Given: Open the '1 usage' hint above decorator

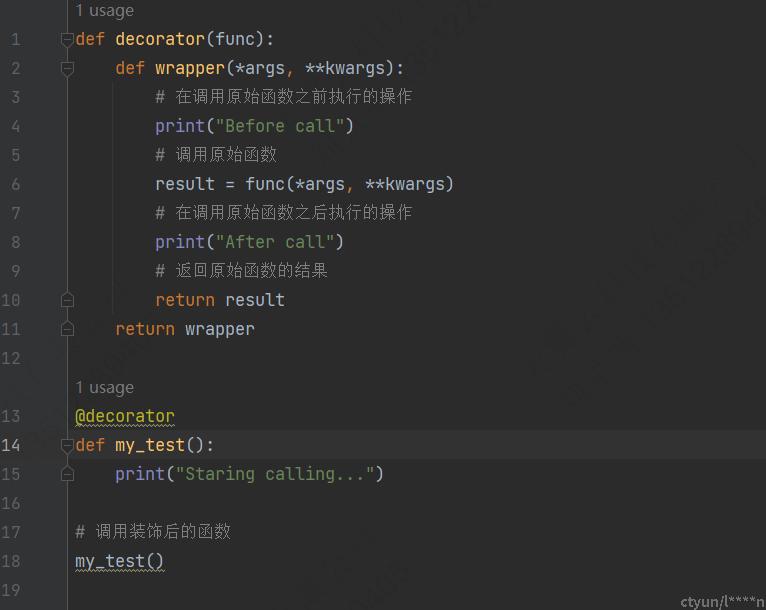Looking at the screenshot, I should 105,10.
